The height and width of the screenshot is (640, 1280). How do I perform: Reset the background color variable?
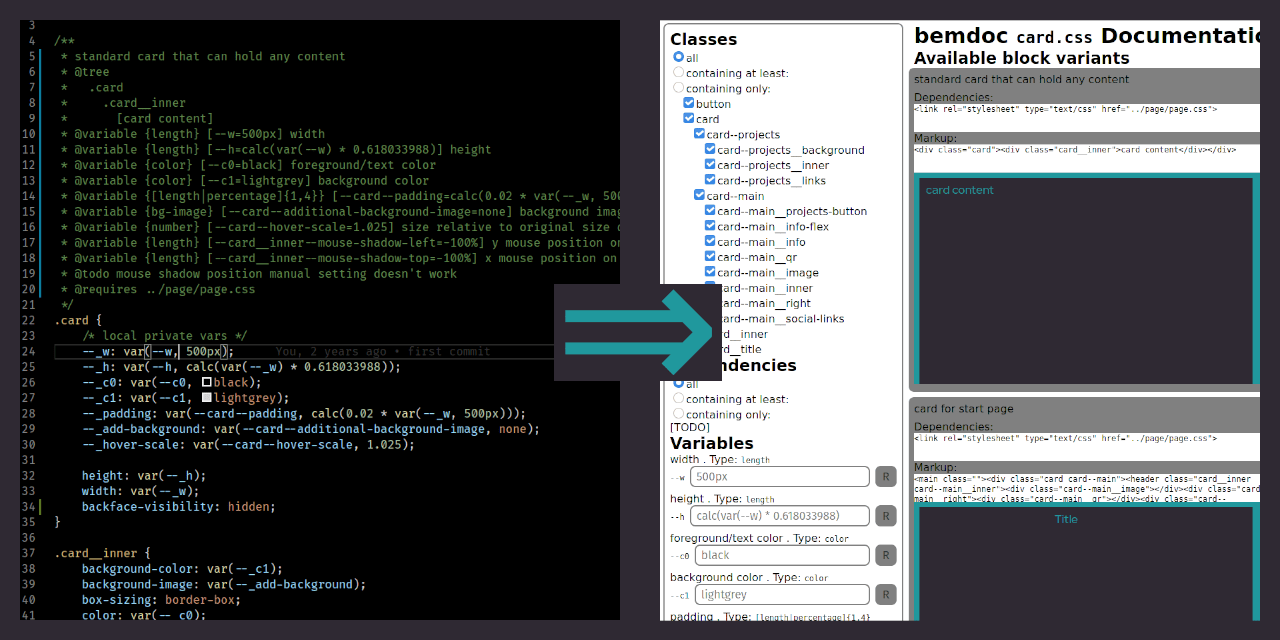(885, 593)
